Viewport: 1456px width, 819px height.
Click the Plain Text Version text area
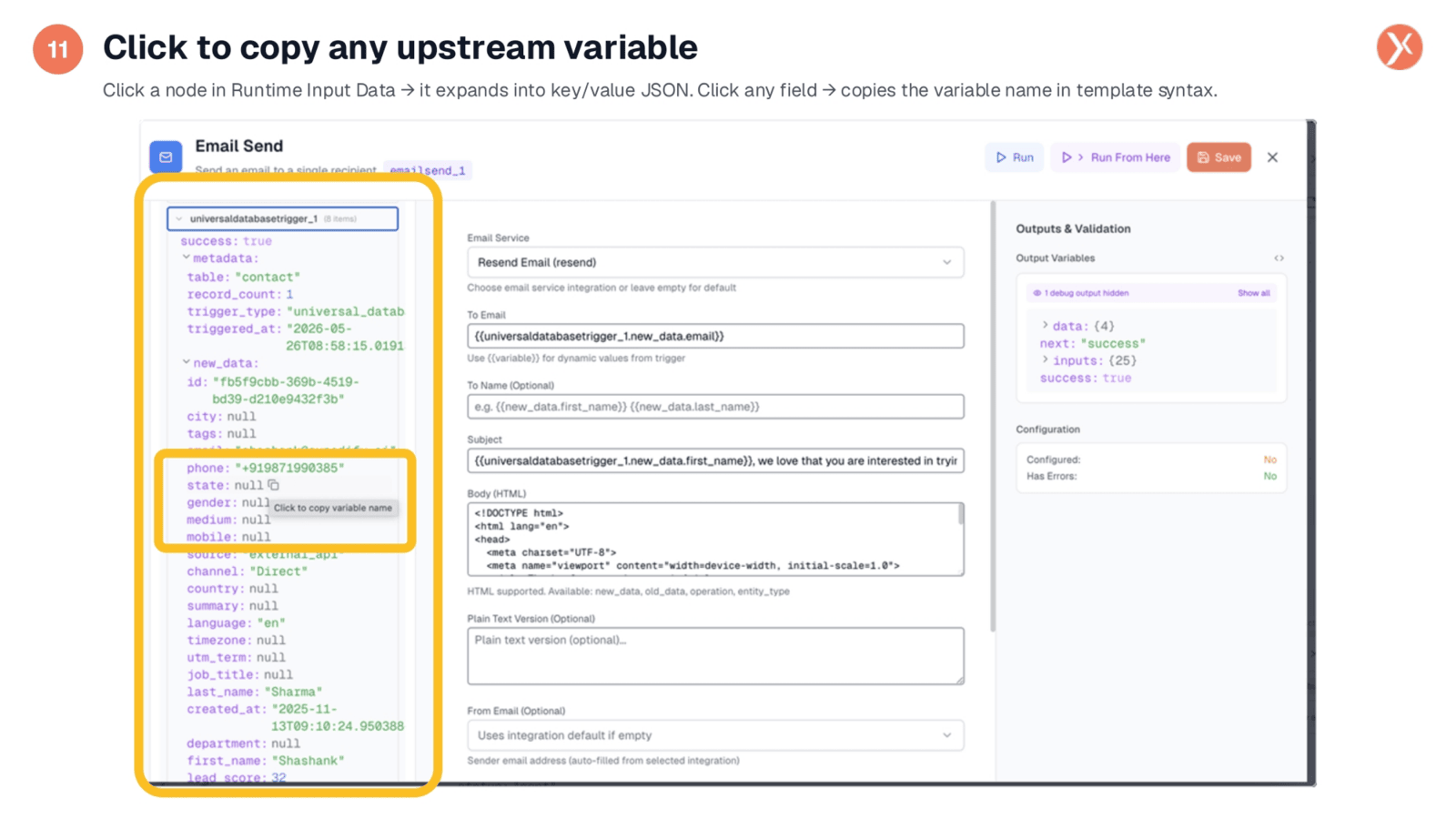[x=715, y=655]
